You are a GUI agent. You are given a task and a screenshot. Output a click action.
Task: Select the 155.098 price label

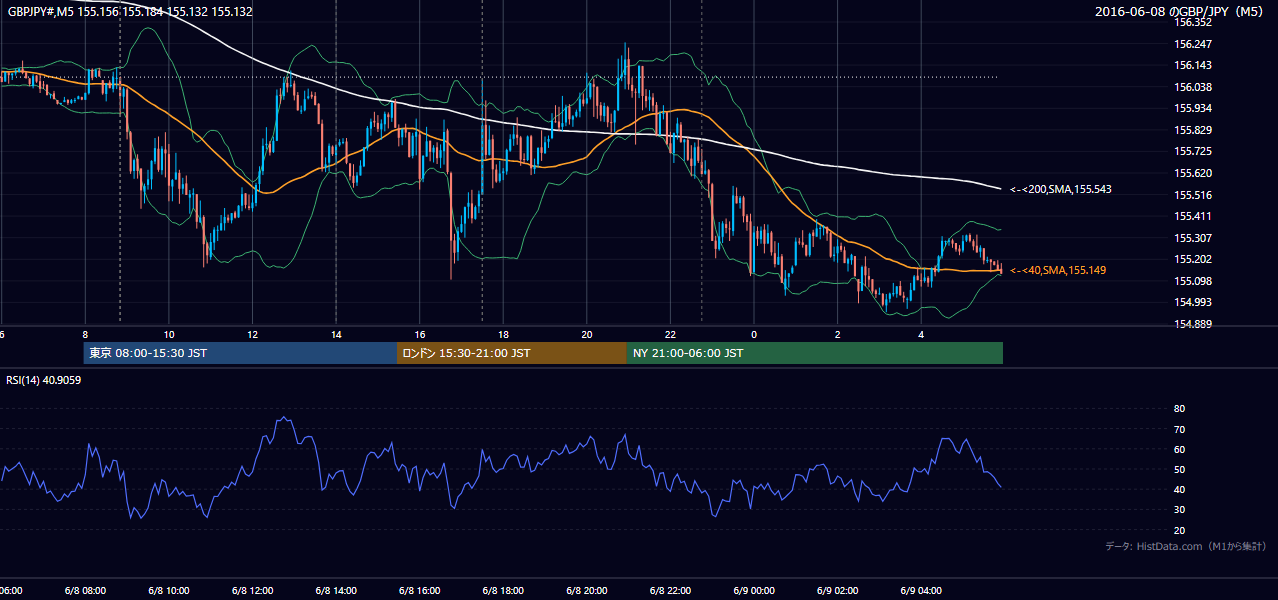[1193, 281]
